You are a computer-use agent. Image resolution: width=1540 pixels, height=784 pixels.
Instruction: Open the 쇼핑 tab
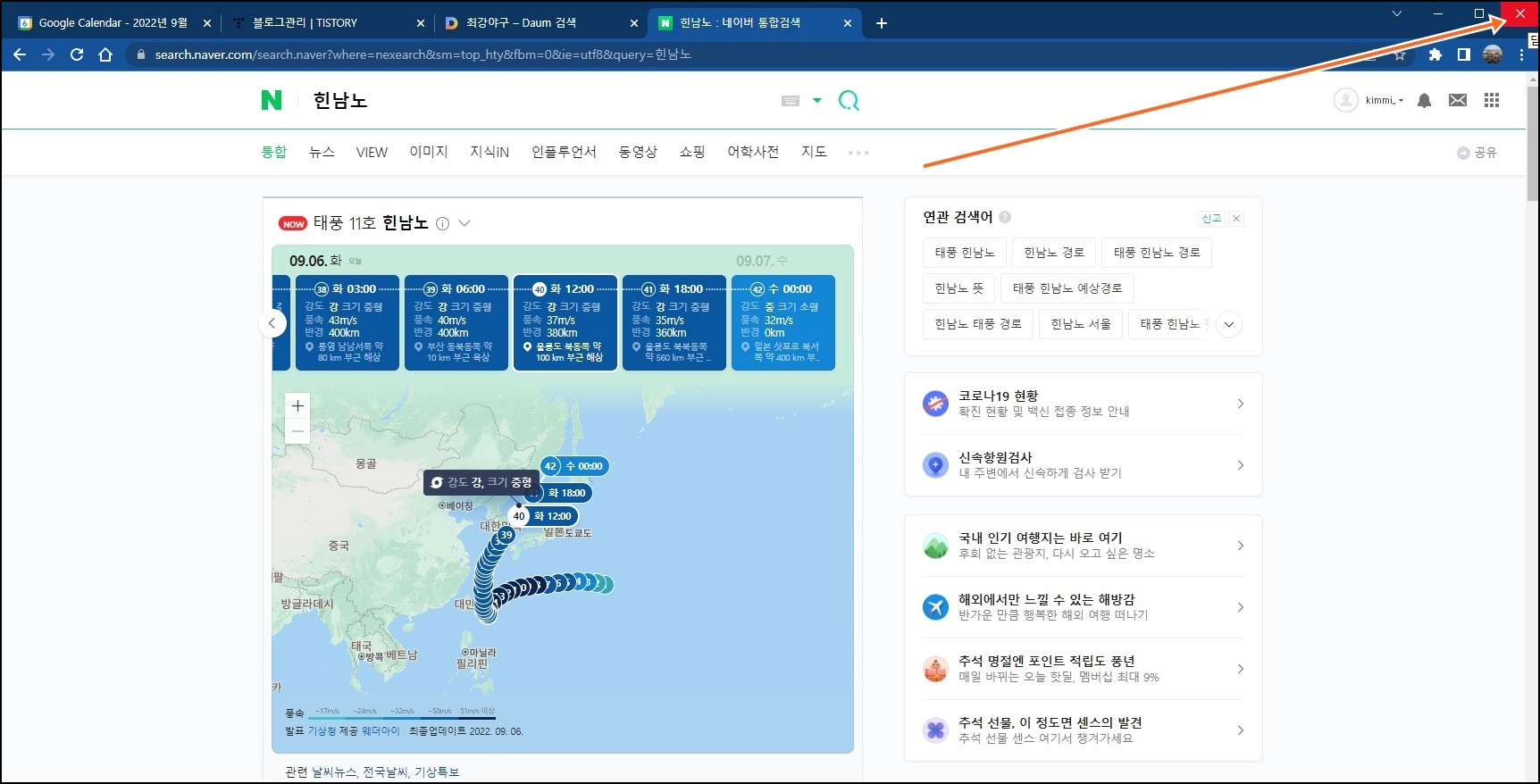[x=692, y=152]
